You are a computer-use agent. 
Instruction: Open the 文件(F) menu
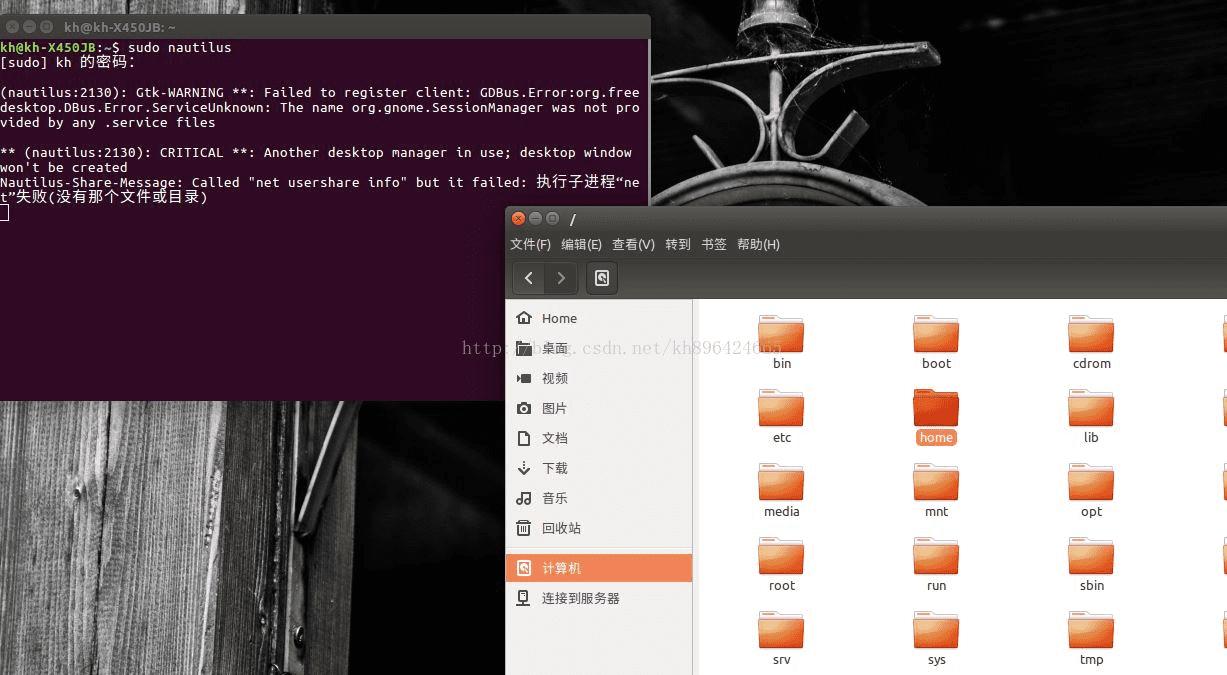click(530, 244)
